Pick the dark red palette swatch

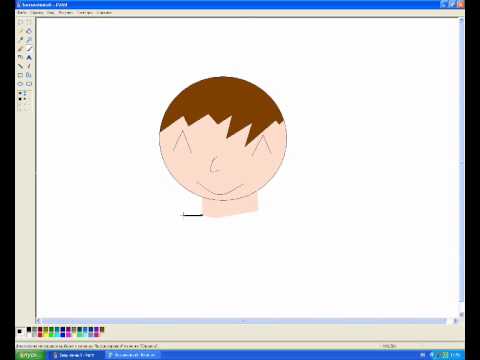tap(40, 329)
